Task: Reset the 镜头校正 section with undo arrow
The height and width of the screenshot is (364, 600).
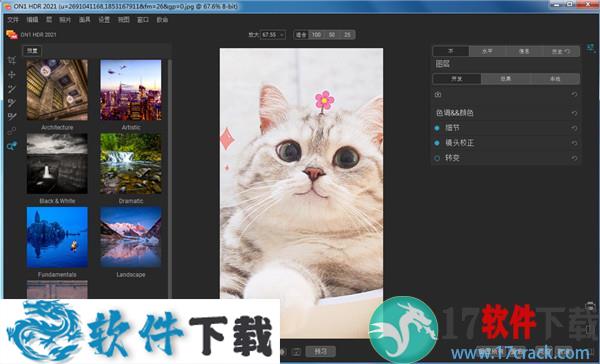Action: (574, 143)
